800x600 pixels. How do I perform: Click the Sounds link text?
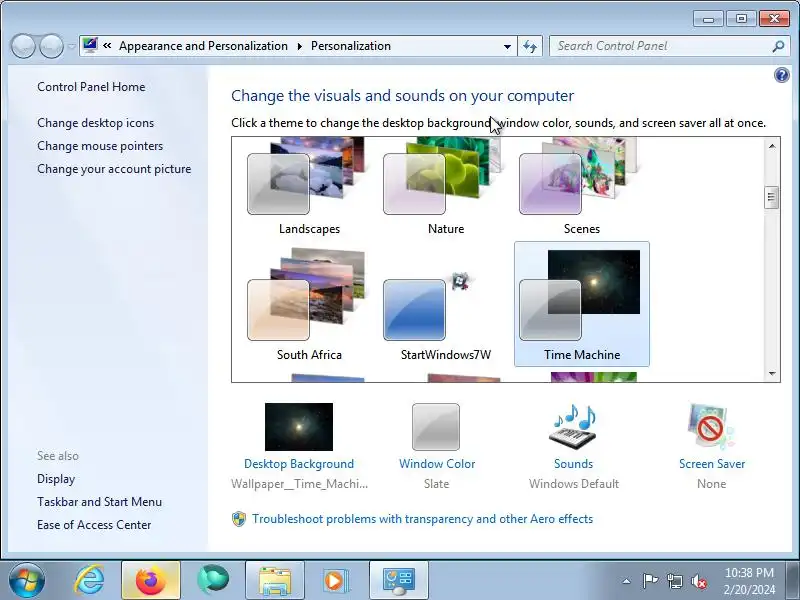click(573, 464)
